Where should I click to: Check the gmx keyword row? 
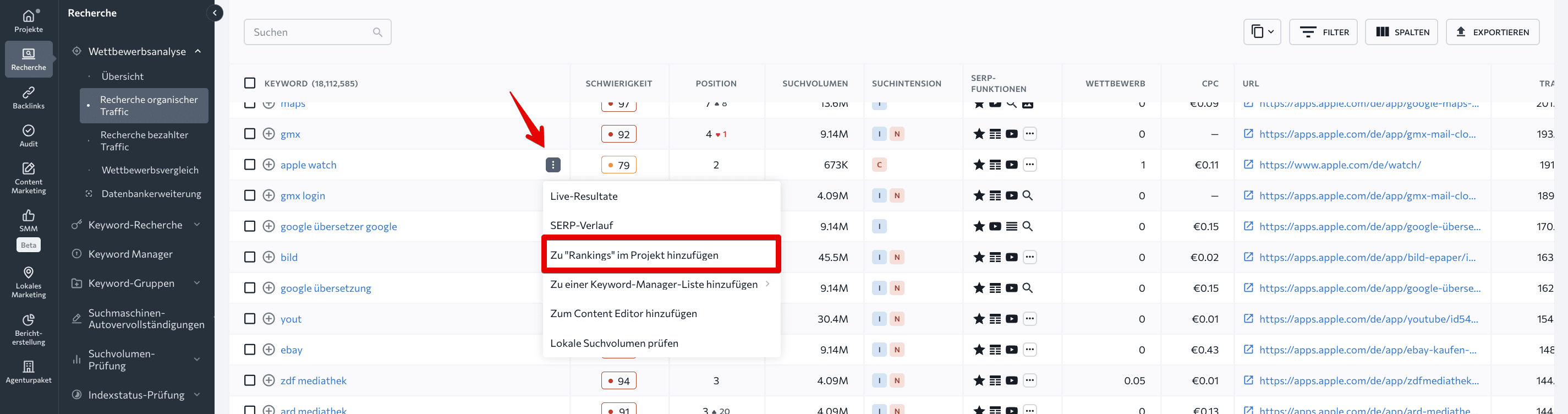pos(250,133)
